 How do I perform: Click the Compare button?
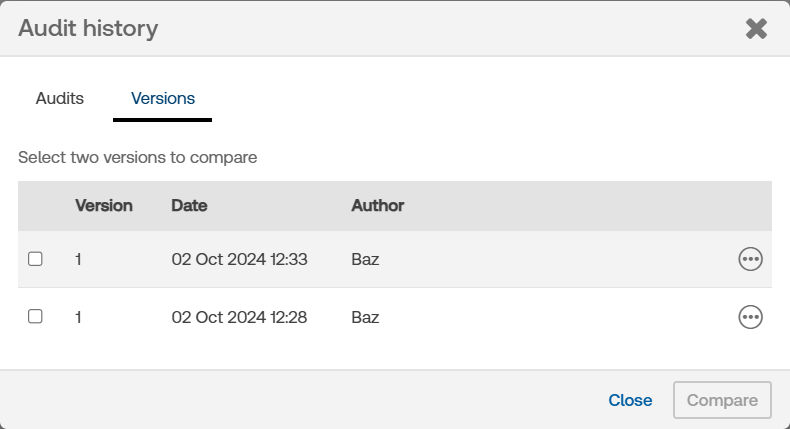coord(722,400)
